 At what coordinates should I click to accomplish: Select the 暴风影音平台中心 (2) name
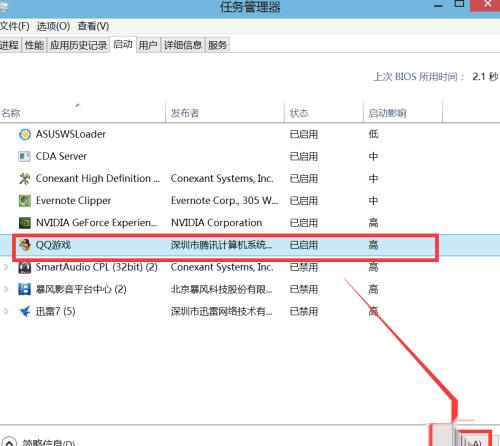coord(81,289)
